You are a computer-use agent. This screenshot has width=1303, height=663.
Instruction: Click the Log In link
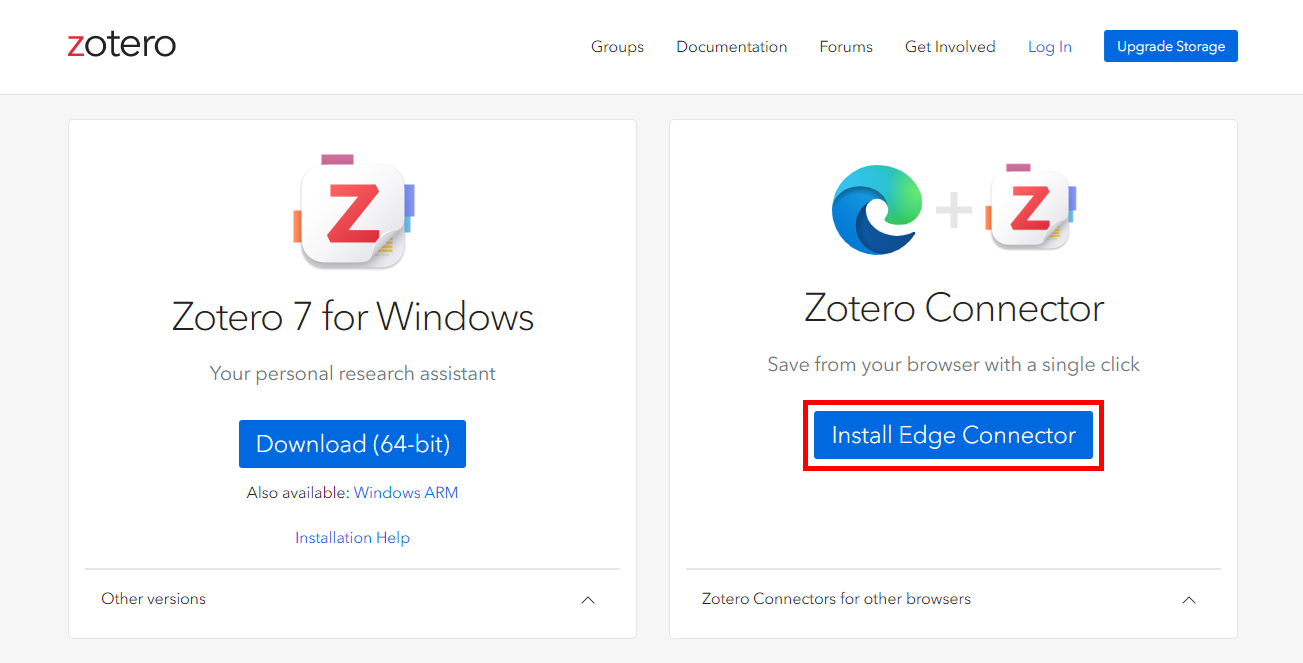click(1050, 47)
